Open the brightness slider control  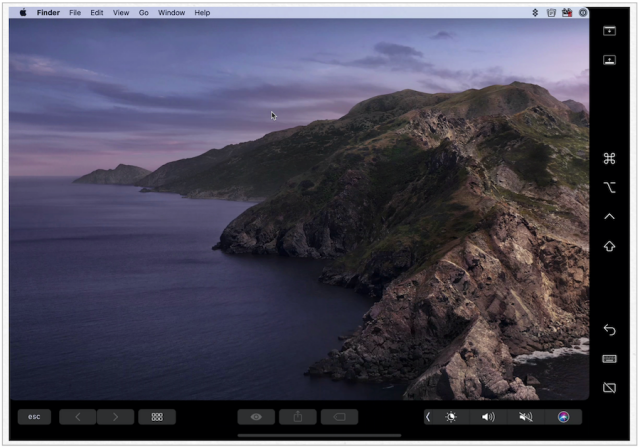tap(451, 417)
